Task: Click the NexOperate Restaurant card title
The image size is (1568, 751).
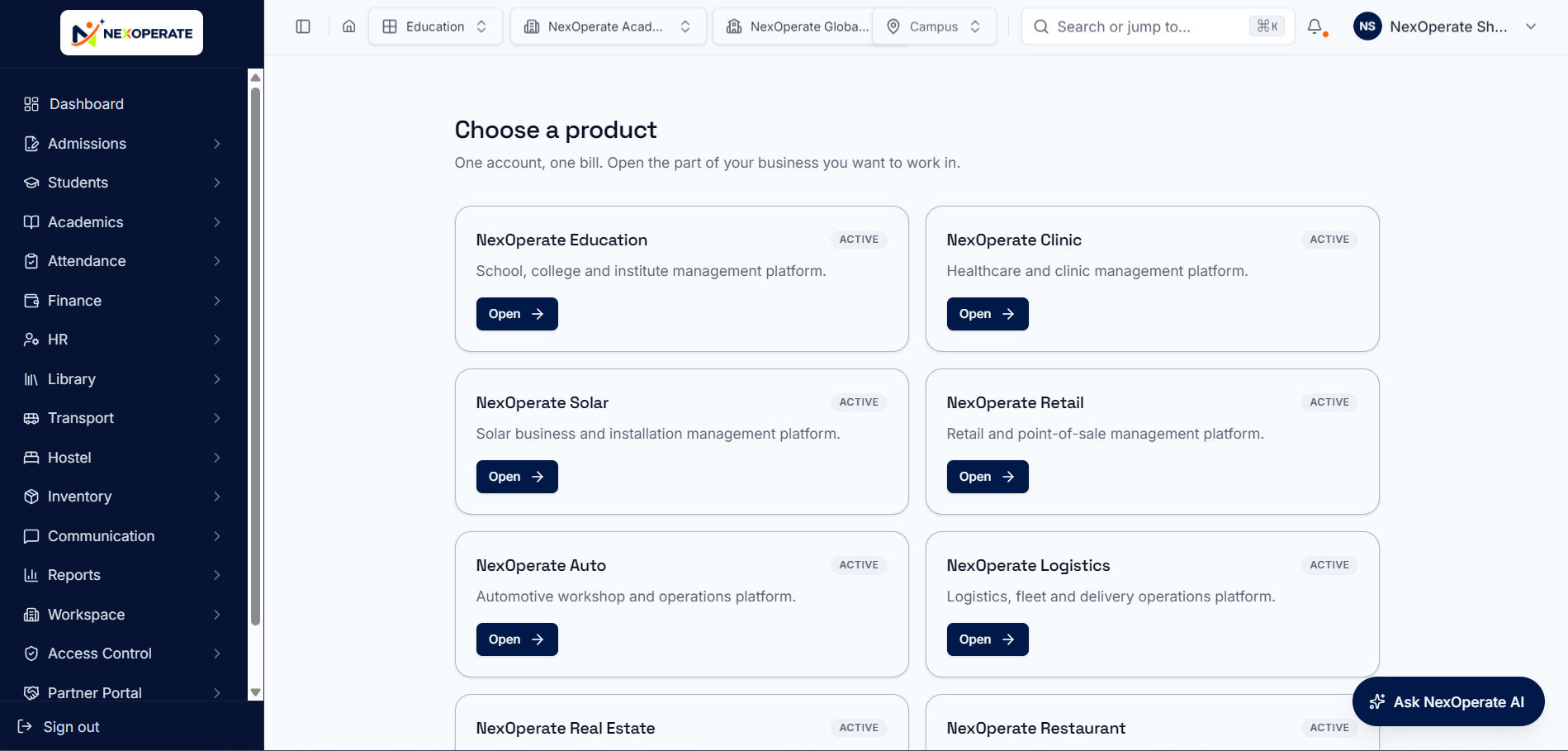Action: 1036,728
